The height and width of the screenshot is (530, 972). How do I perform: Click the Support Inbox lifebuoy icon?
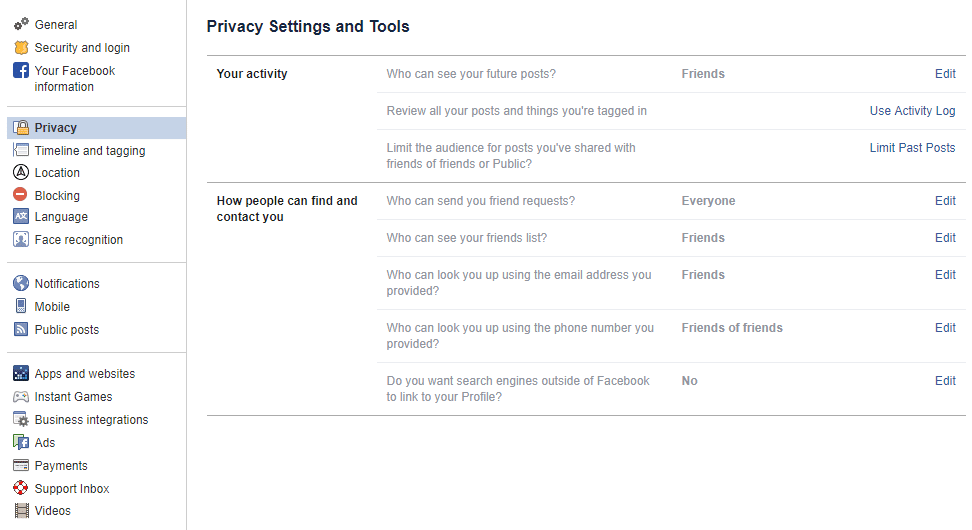21,489
